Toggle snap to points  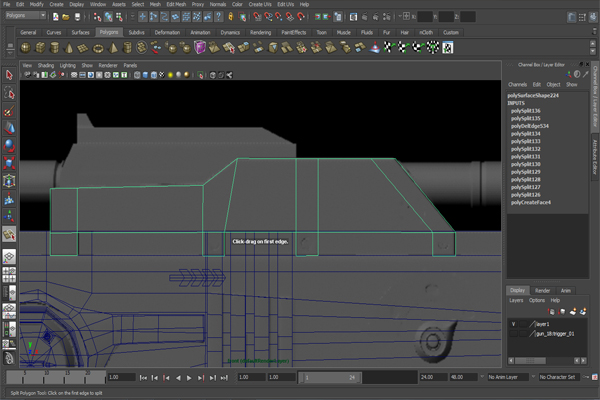[279, 16]
